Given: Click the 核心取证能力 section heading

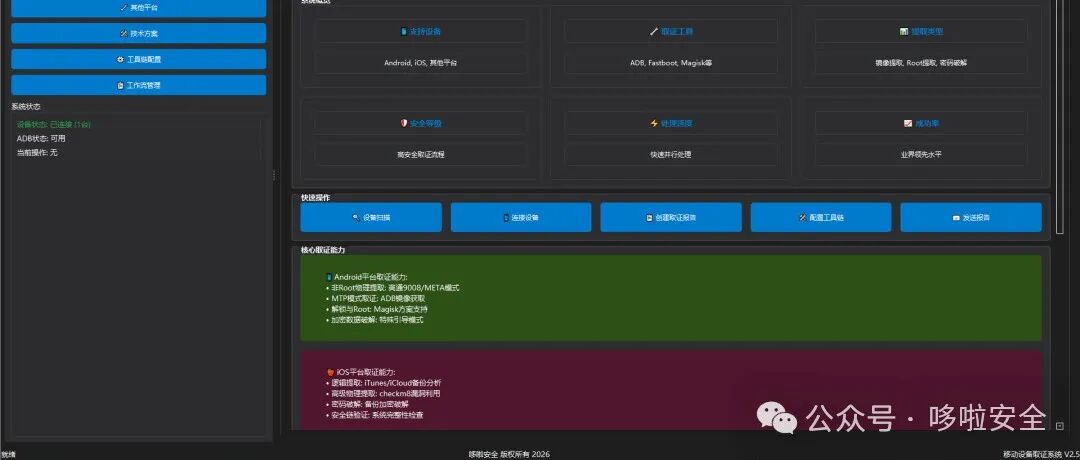Looking at the screenshot, I should click(323, 250).
